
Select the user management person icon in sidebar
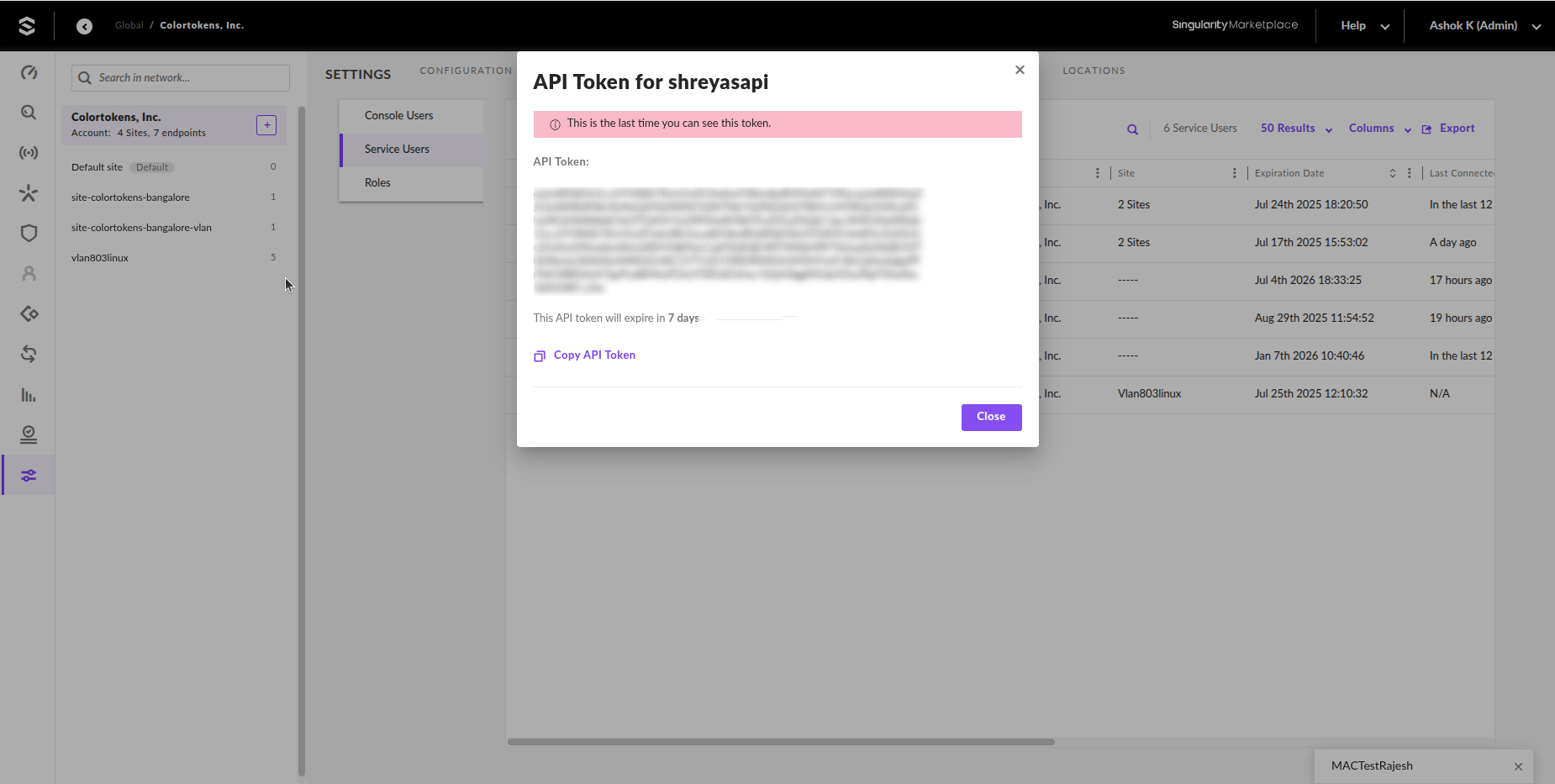point(28,273)
